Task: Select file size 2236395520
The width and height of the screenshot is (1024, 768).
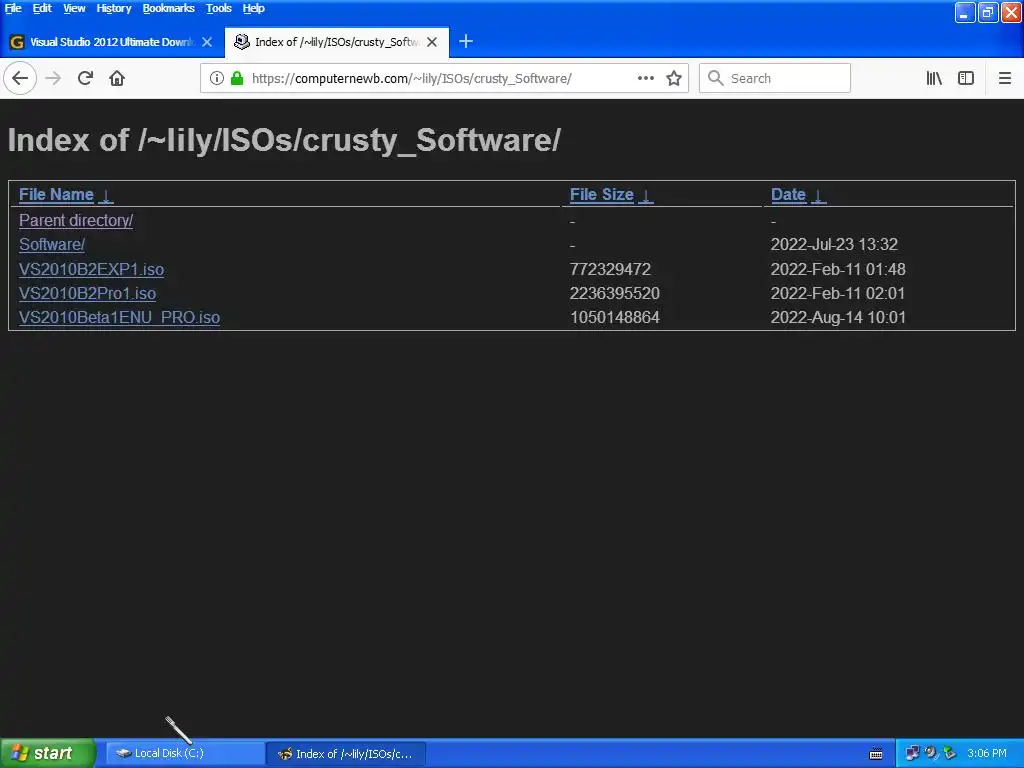Action: [x=615, y=294]
